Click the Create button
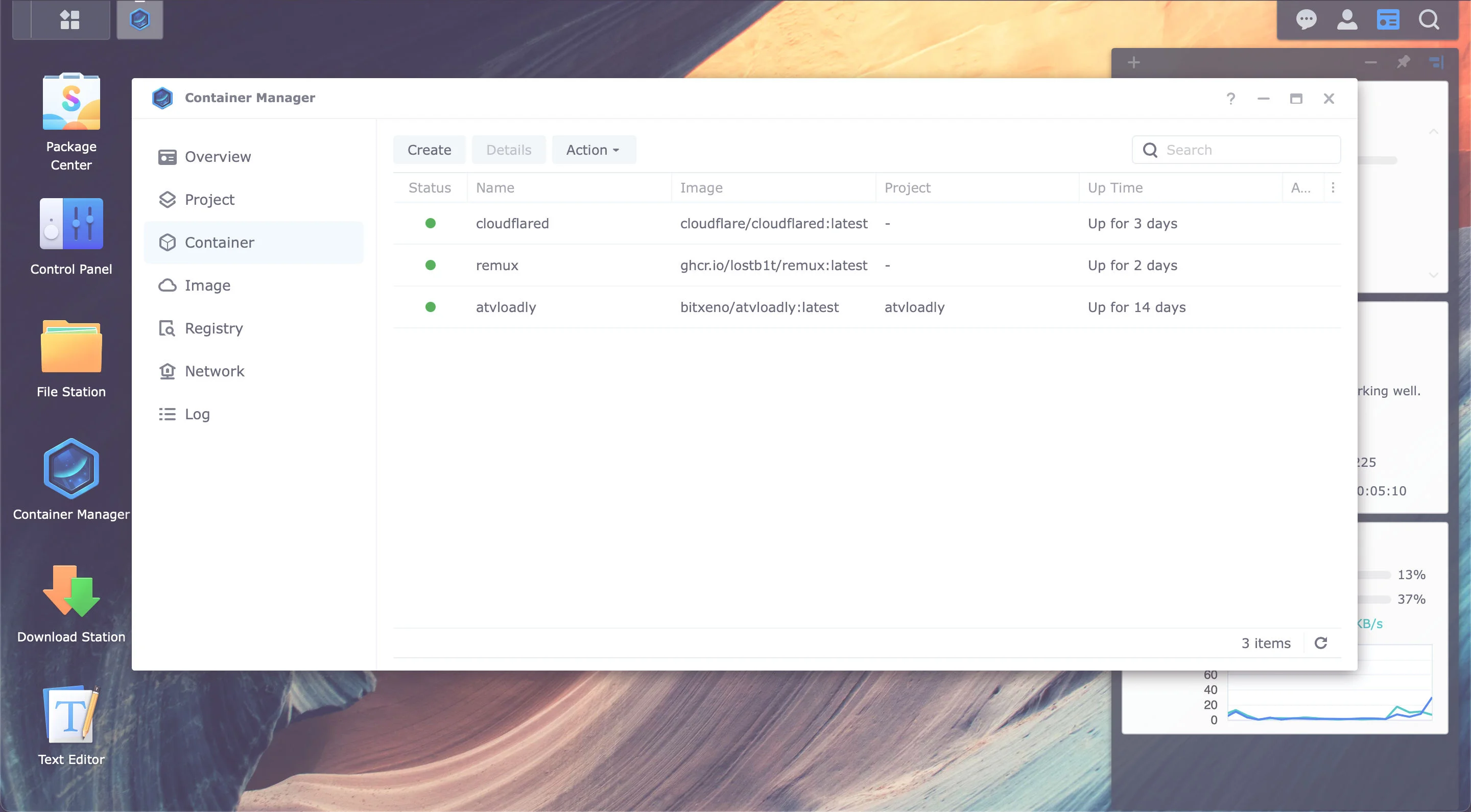This screenshot has height=812, width=1471. pyautogui.click(x=430, y=150)
